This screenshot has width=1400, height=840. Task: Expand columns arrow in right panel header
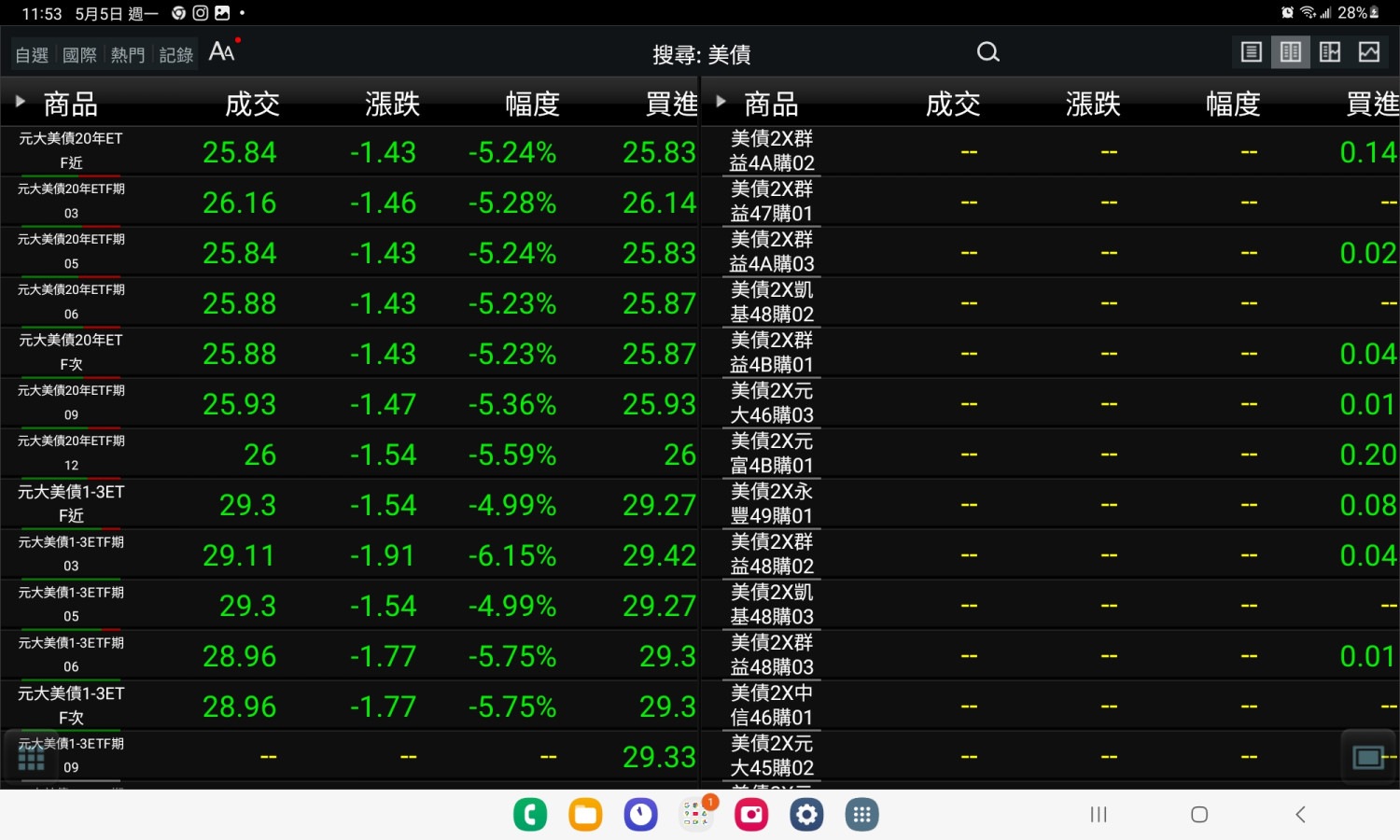pos(721,101)
